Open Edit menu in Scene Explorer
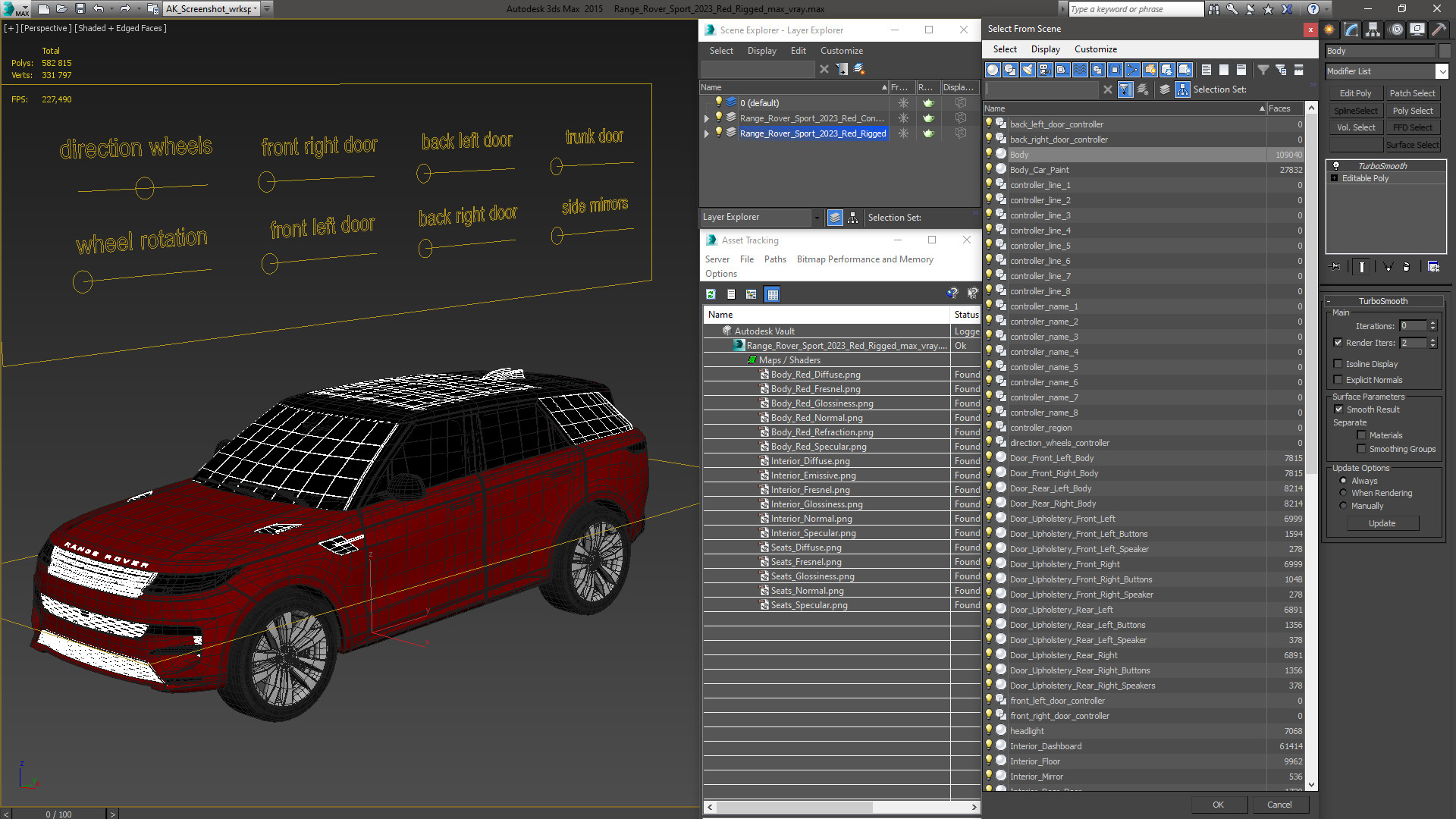This screenshot has width=1456, height=819. [x=798, y=51]
